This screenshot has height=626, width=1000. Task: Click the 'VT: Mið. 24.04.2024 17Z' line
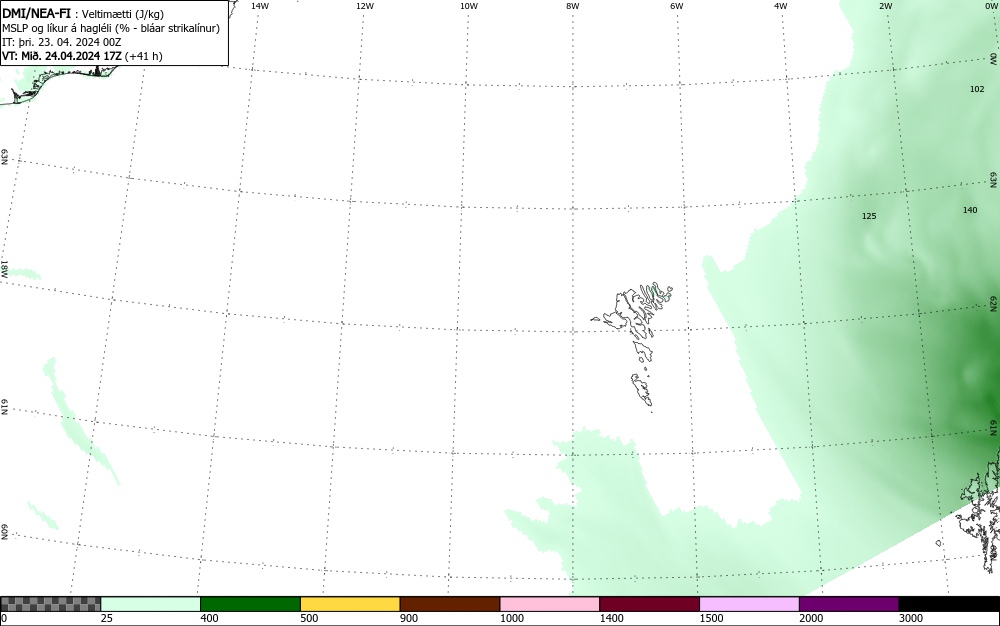82,56
